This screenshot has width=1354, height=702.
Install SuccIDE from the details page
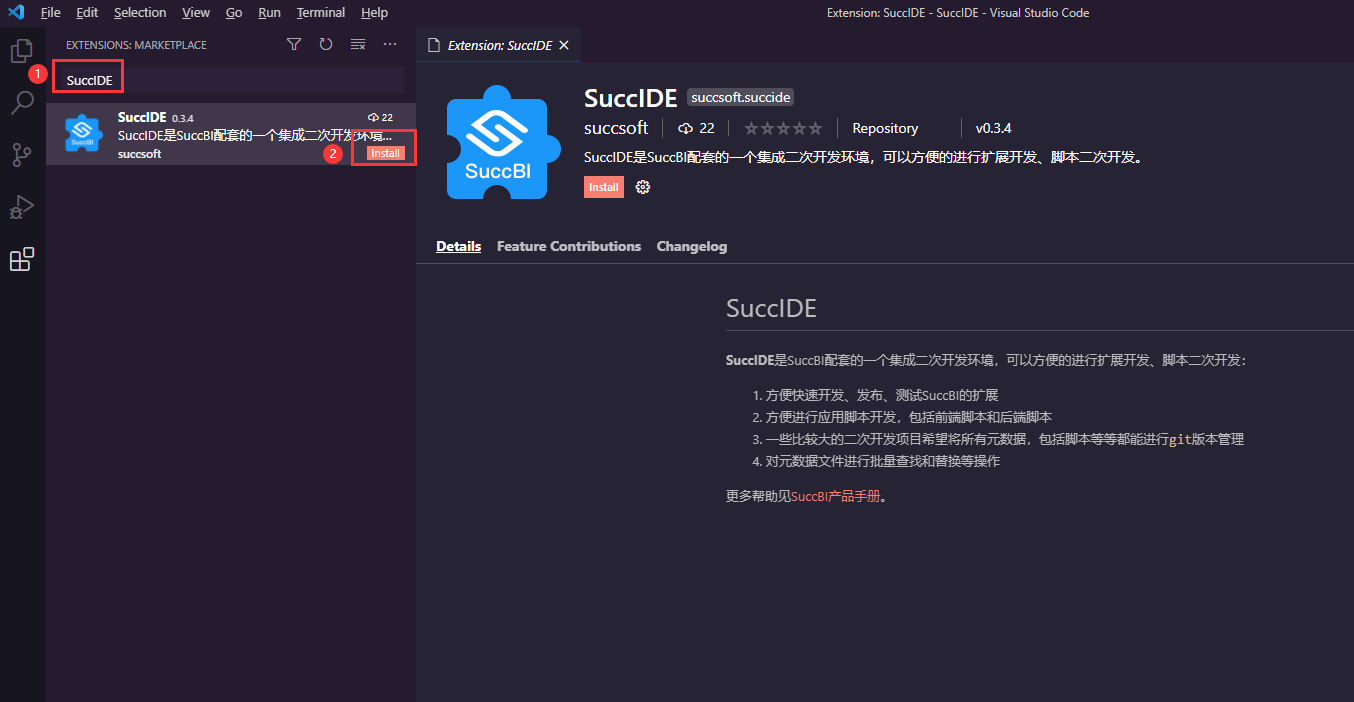[603, 187]
